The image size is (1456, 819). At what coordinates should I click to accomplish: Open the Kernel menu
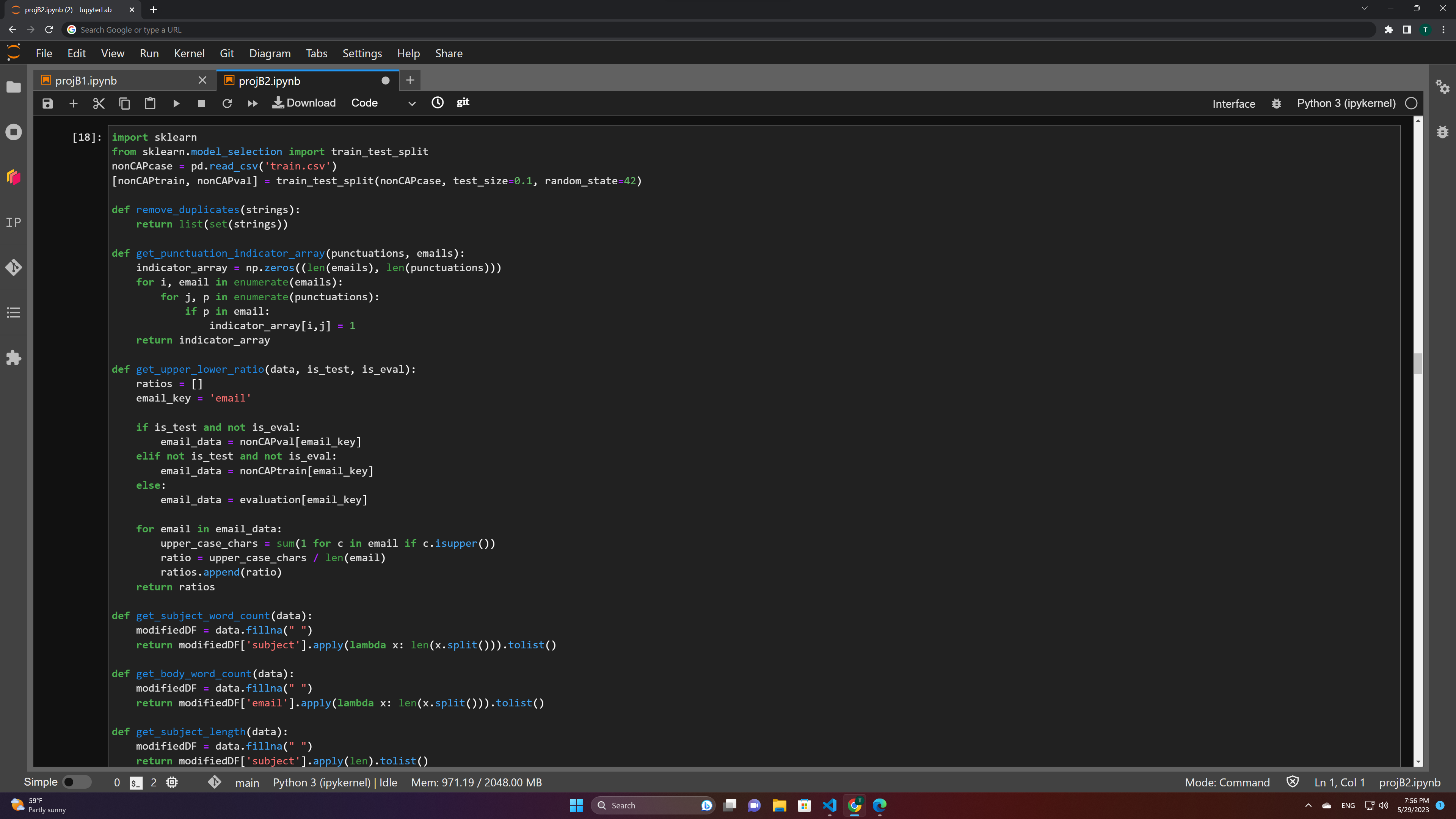[189, 53]
